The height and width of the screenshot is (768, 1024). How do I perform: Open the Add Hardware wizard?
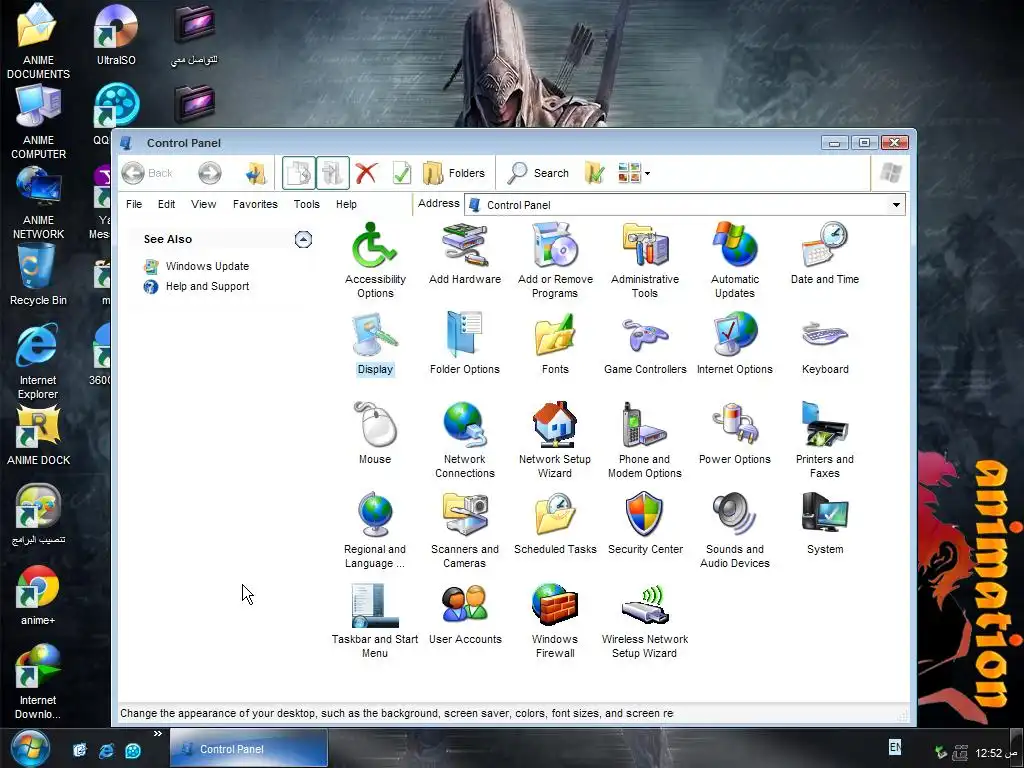click(464, 253)
